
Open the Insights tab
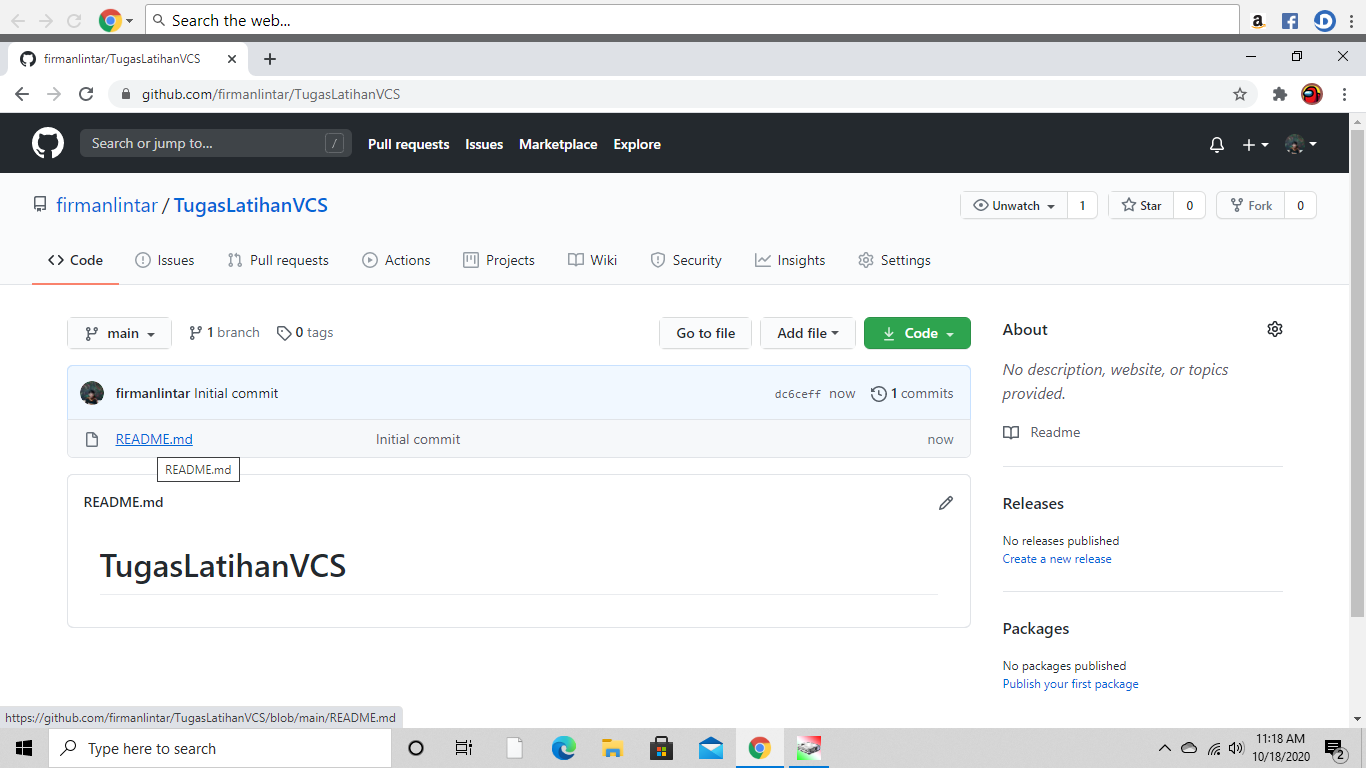(790, 260)
